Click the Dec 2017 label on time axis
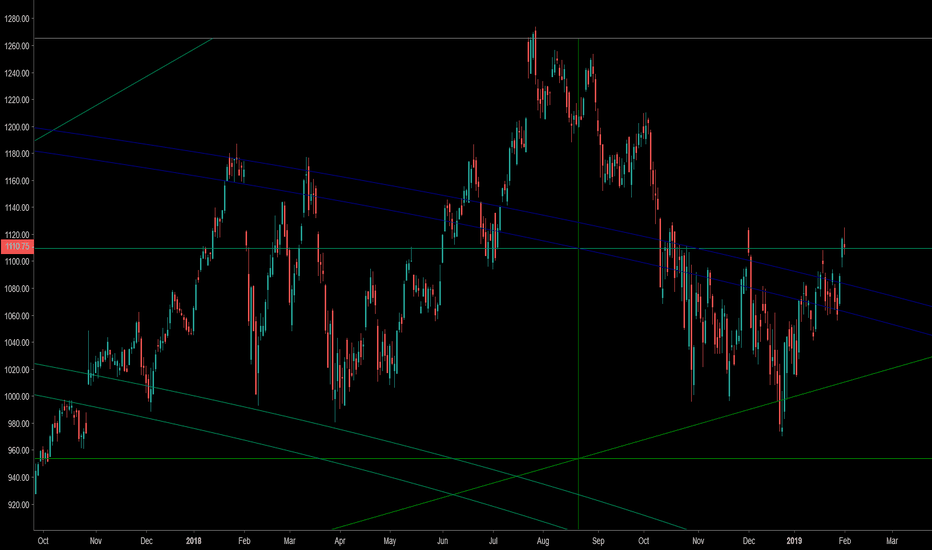 click(146, 541)
